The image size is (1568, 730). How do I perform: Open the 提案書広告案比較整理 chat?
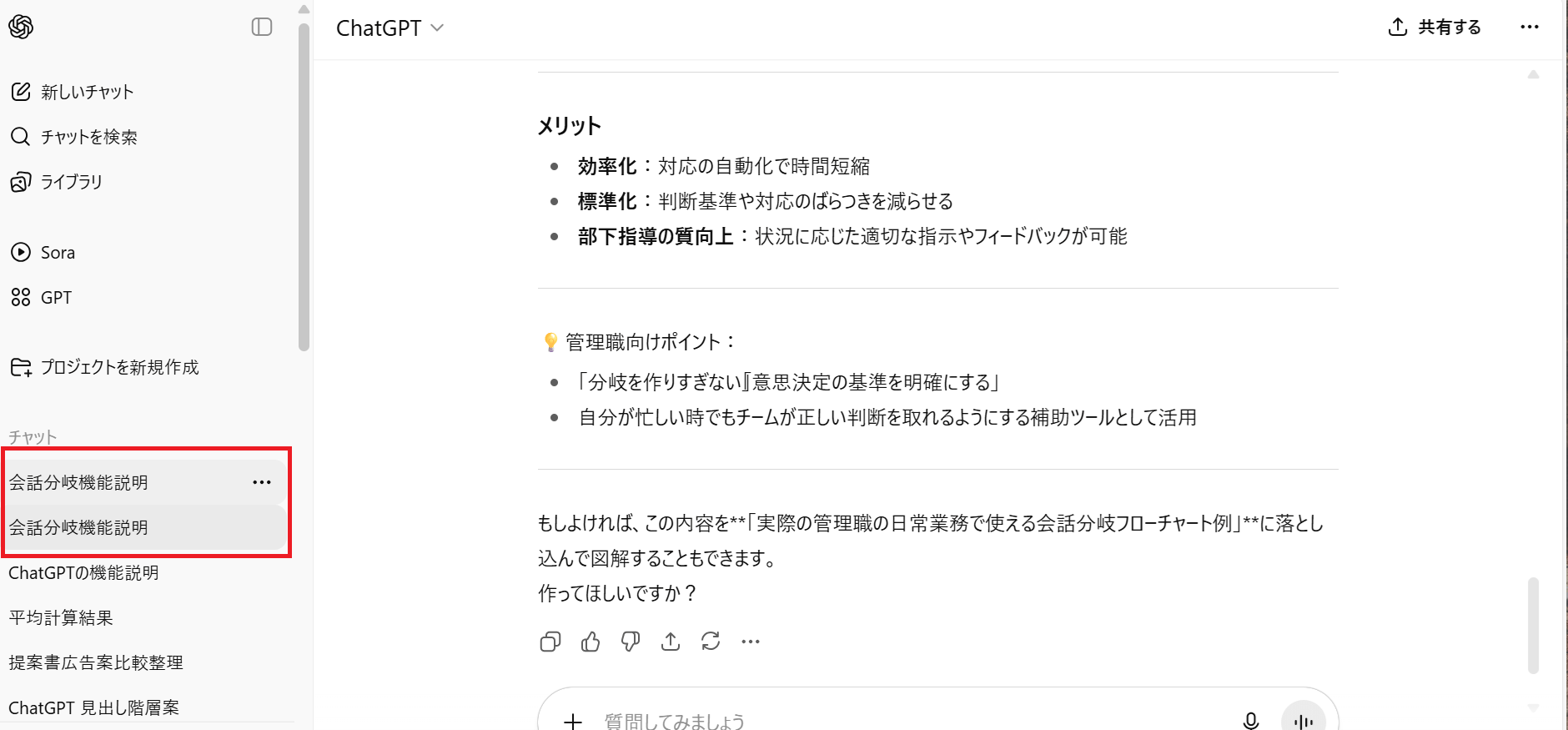[96, 663]
